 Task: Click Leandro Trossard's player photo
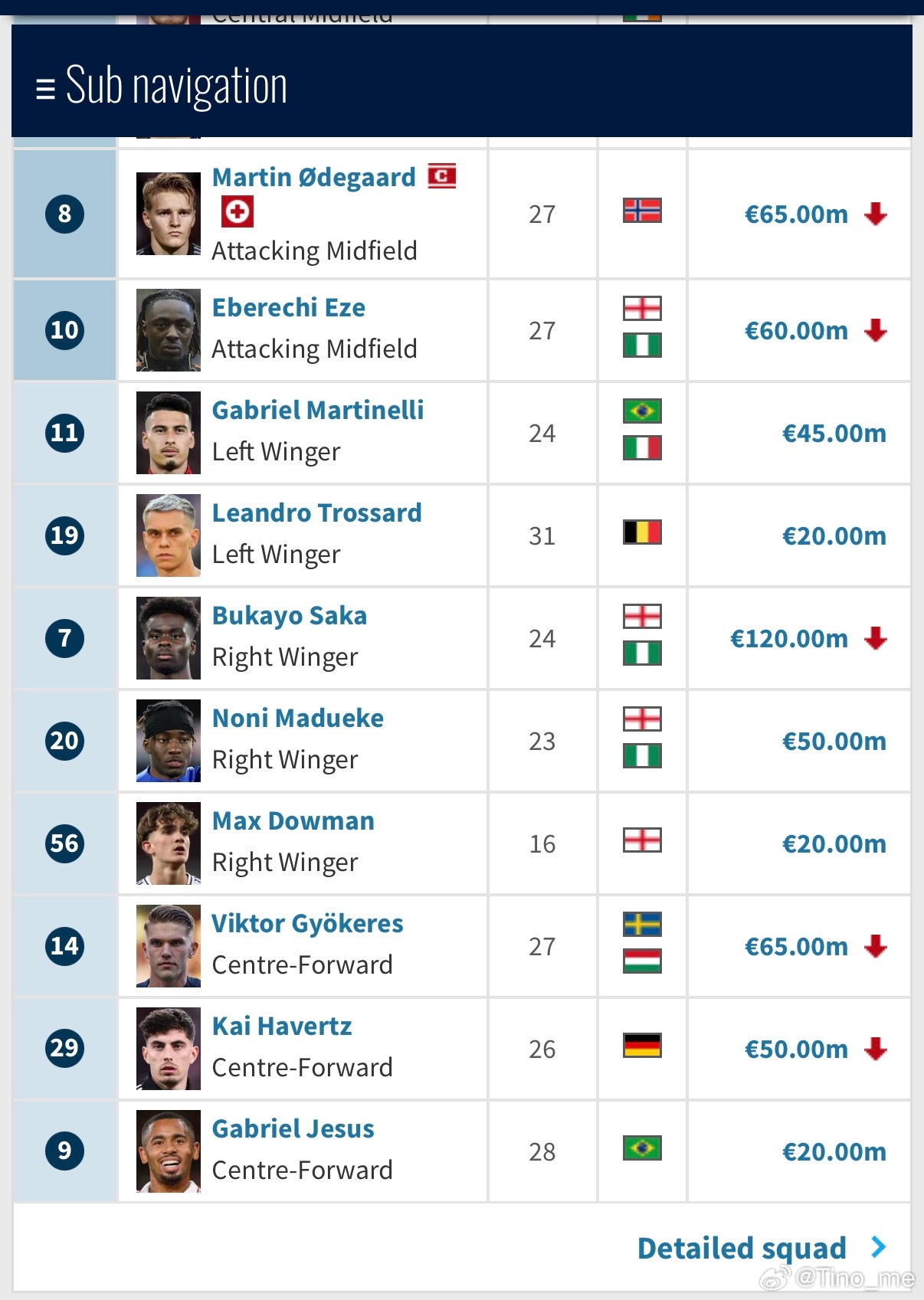tap(169, 535)
